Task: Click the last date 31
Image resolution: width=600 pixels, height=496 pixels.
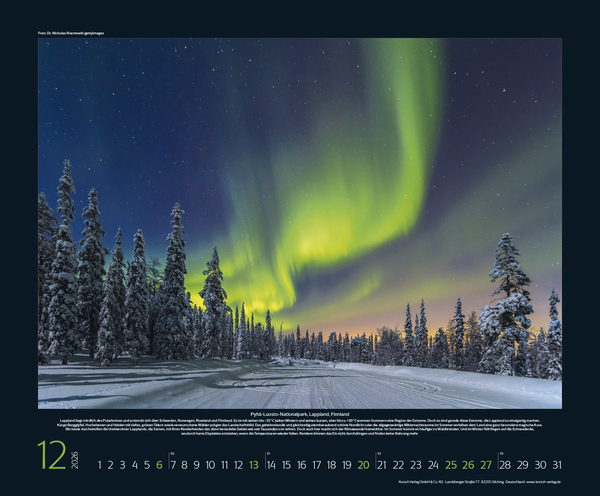Action: 556,465
